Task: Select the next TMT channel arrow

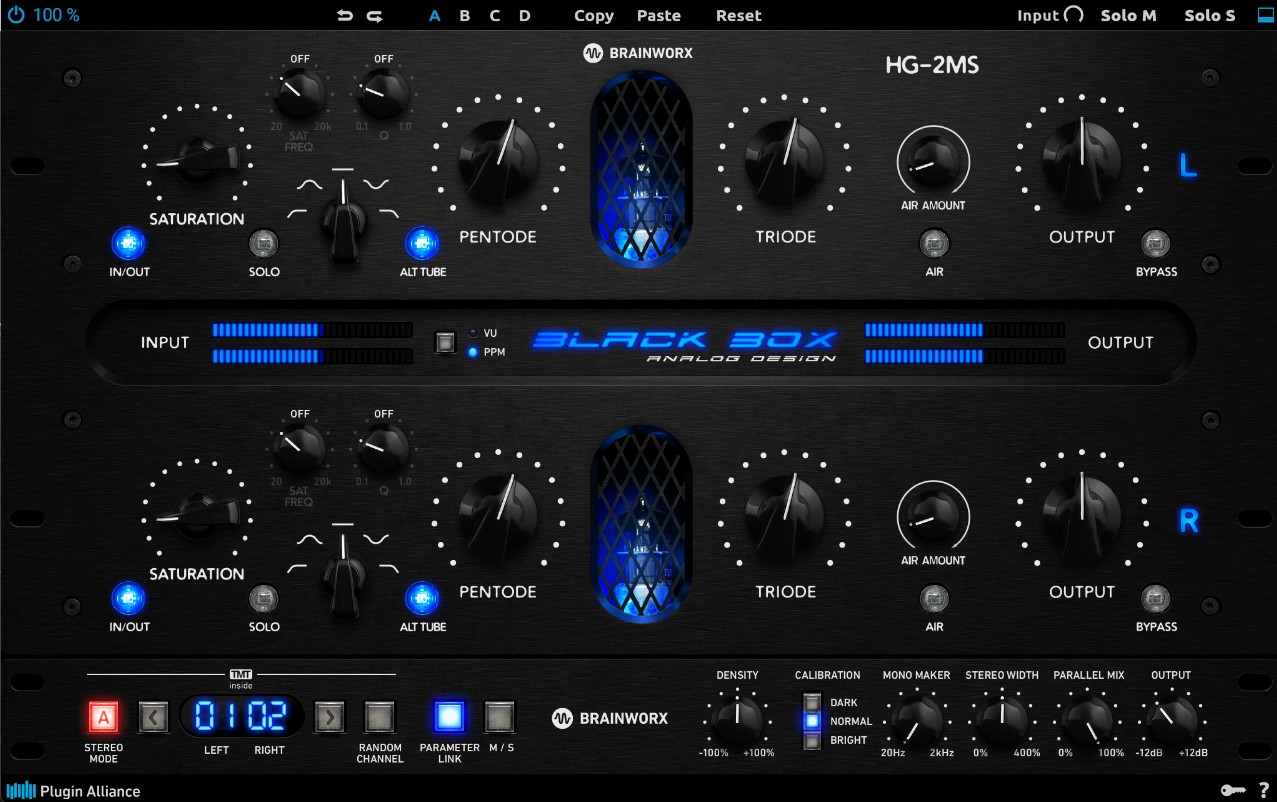Action: 330,717
